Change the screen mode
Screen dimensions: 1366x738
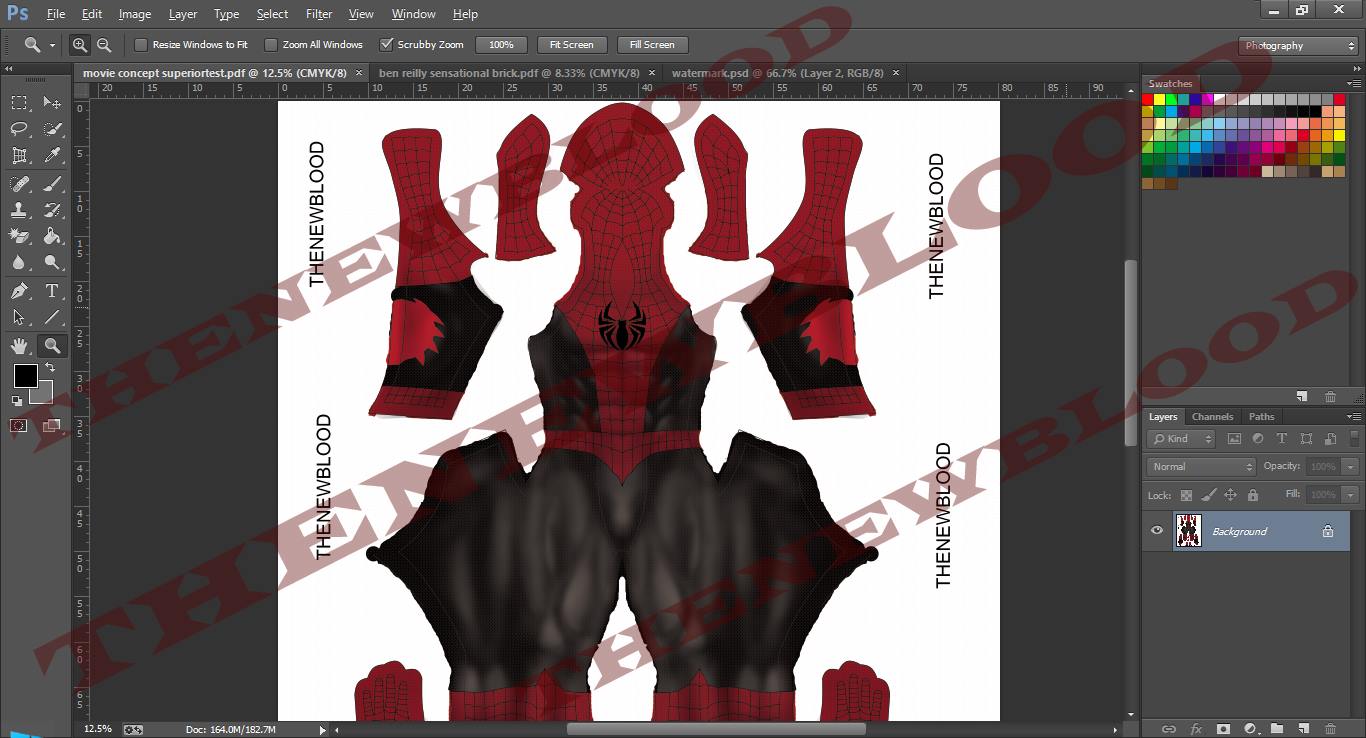pos(51,426)
